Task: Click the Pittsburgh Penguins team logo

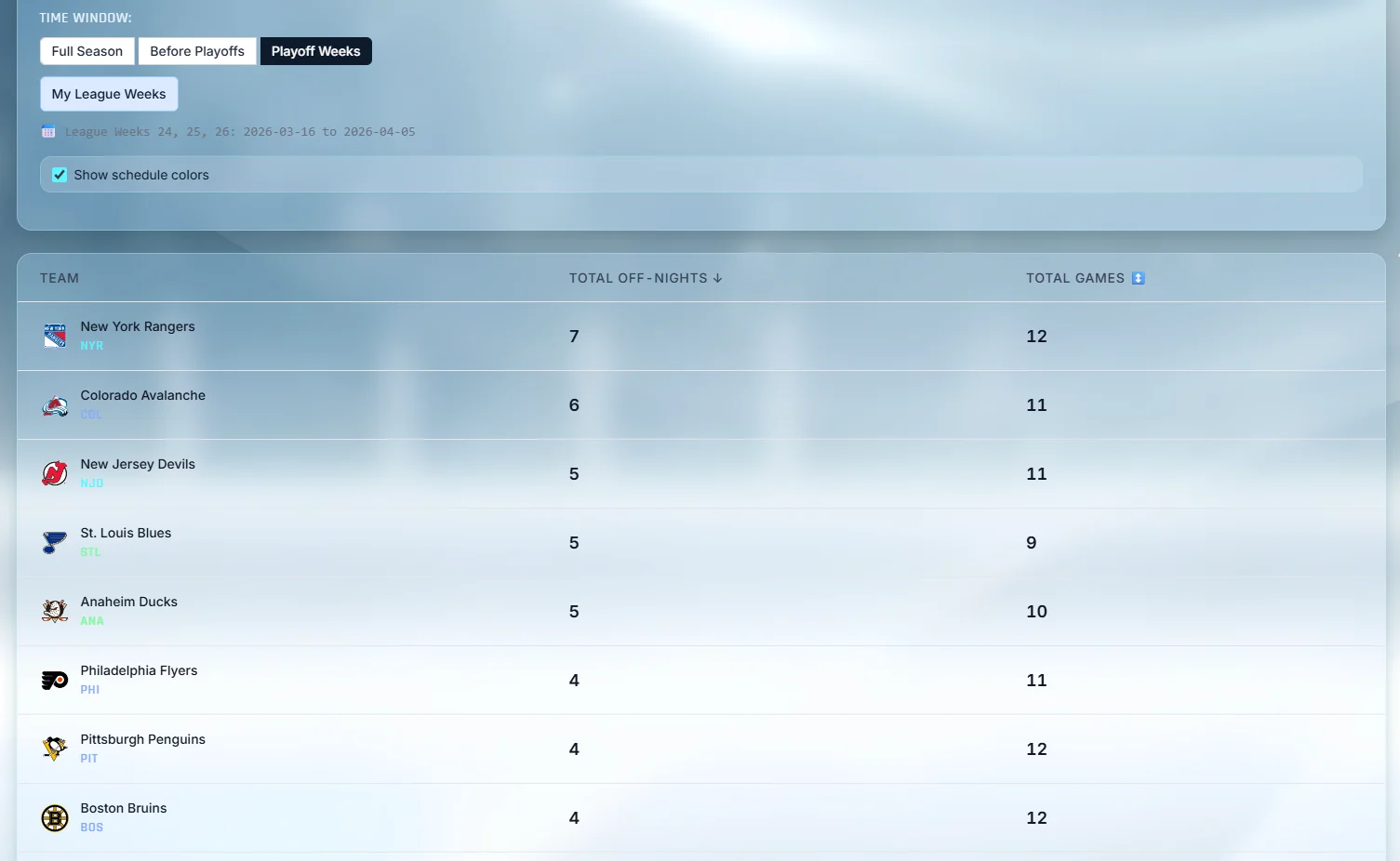Action: click(55, 748)
